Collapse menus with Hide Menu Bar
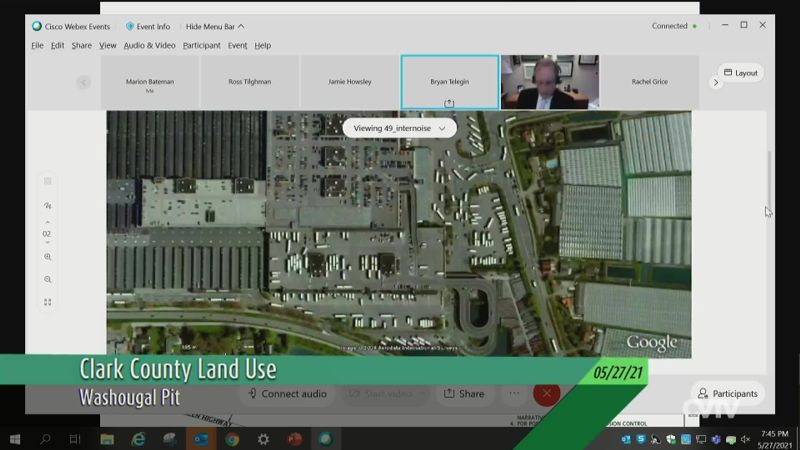Screen dimensions: 800x450 coord(215,27)
